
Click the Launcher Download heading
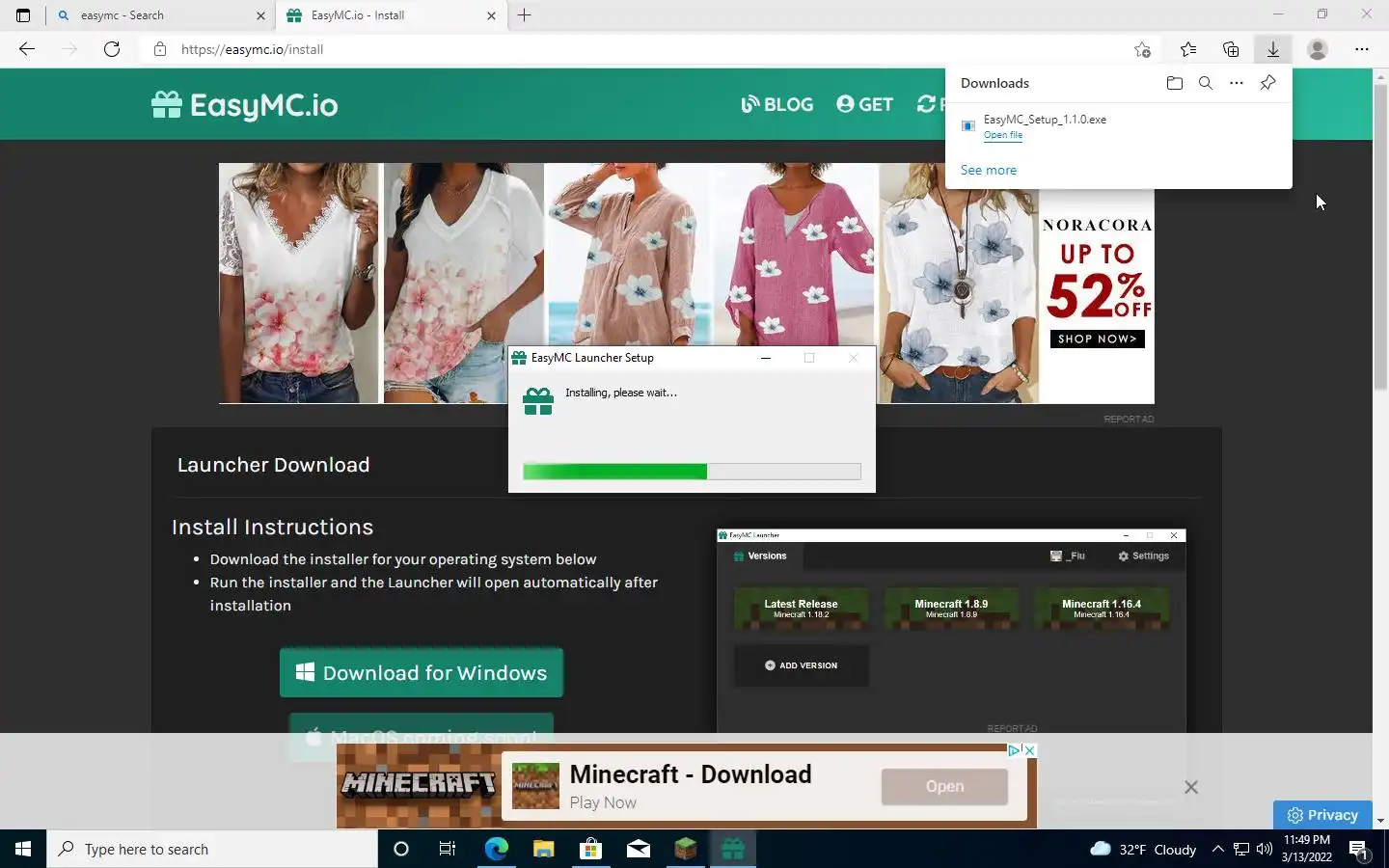pyautogui.click(x=274, y=465)
